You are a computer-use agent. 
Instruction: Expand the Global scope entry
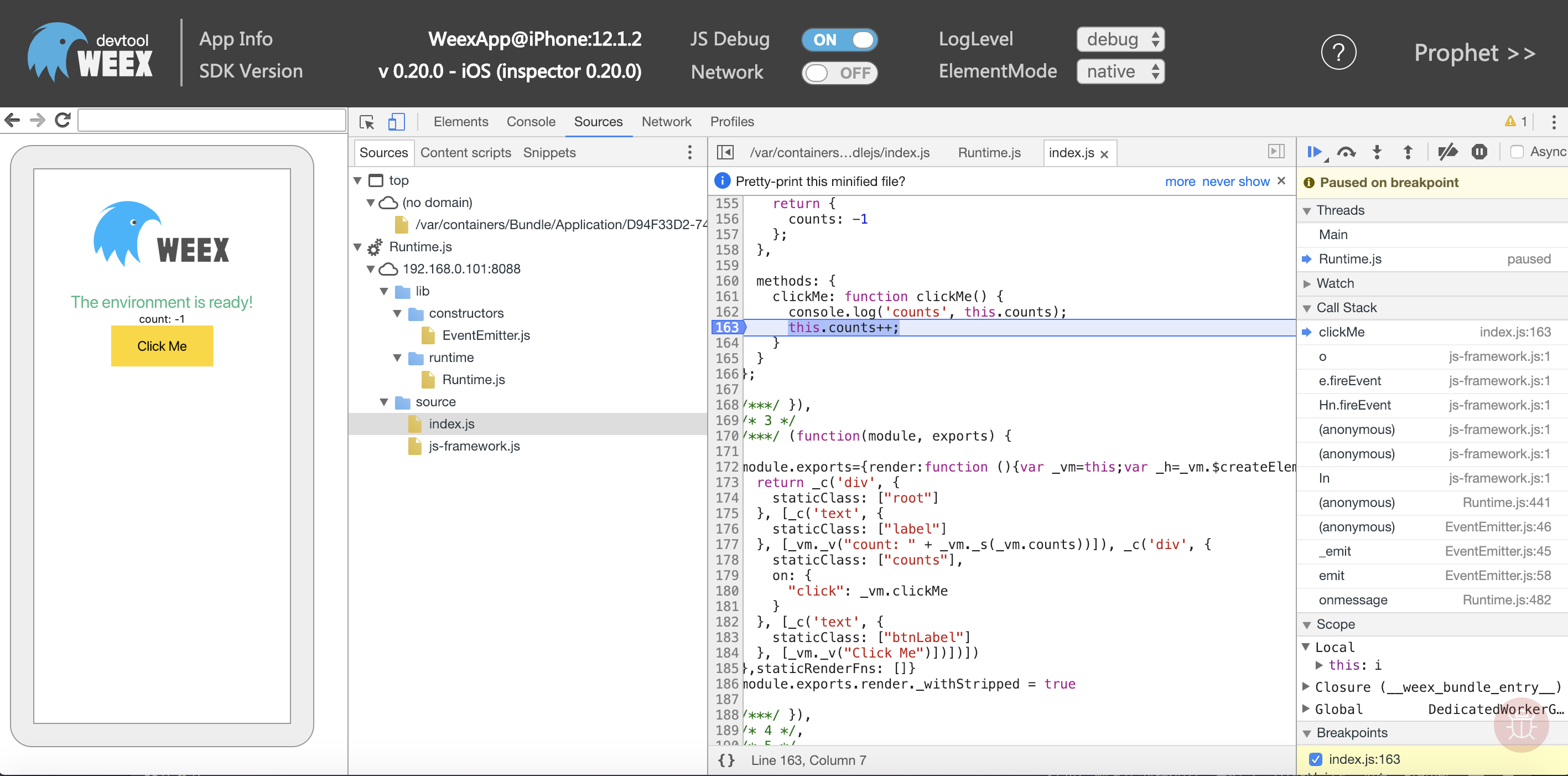coord(1305,708)
